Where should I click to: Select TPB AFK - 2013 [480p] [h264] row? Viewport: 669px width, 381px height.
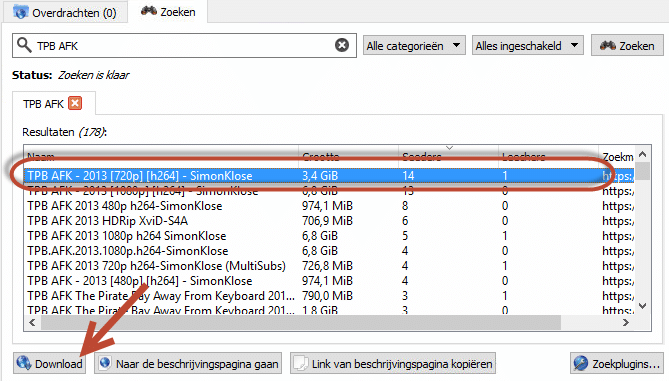point(329,281)
